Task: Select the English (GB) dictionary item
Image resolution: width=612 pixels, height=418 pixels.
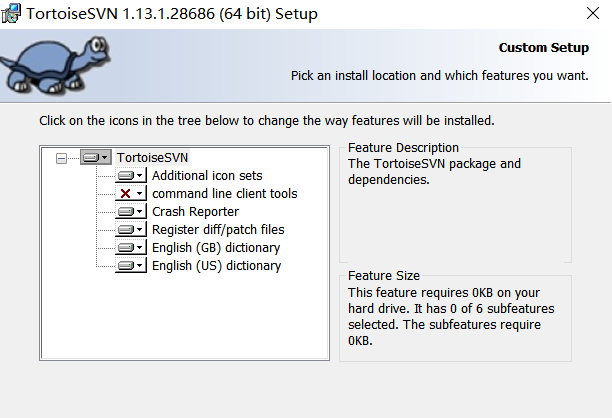Action: 216,247
